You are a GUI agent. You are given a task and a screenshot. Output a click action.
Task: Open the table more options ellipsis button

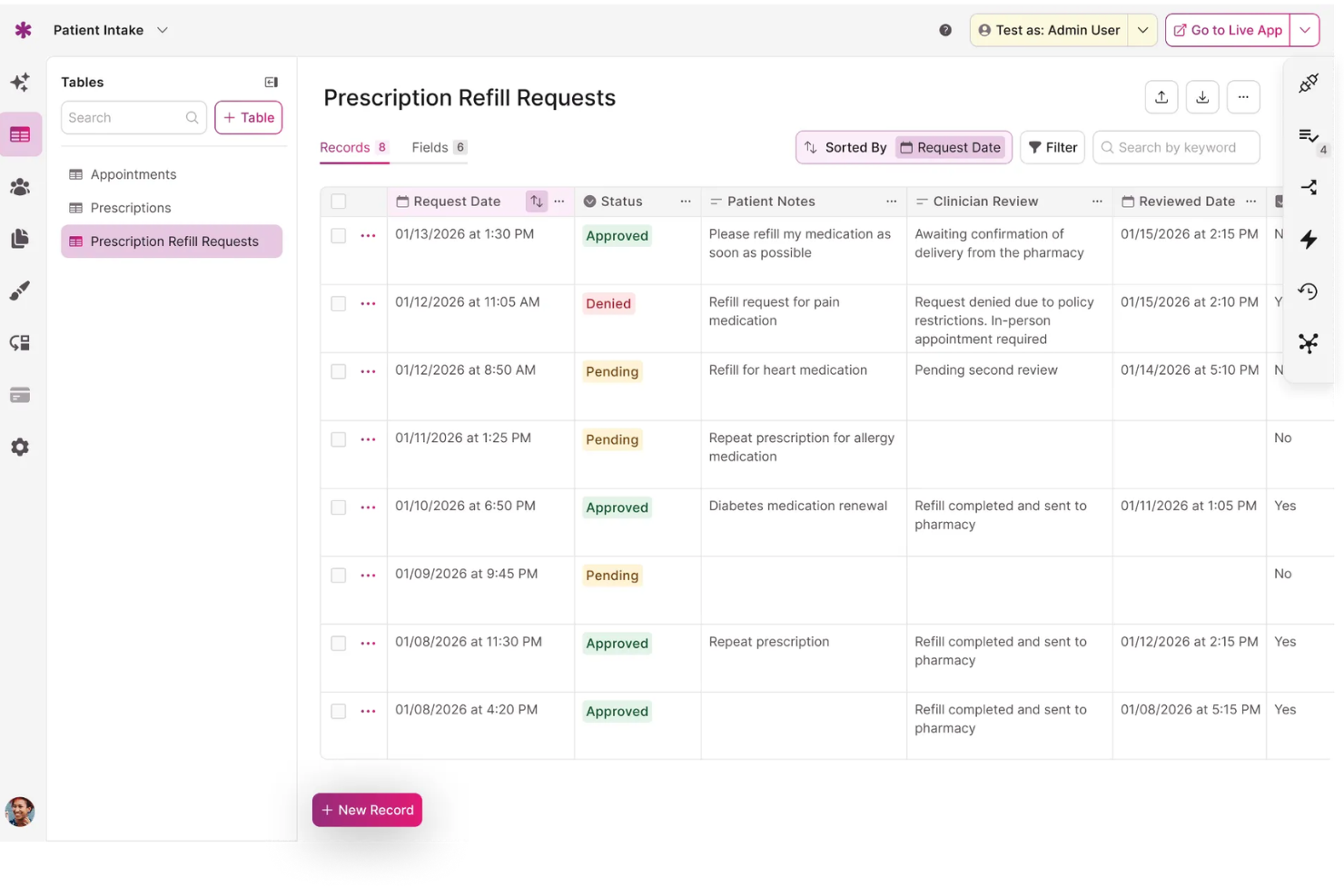tap(1243, 97)
